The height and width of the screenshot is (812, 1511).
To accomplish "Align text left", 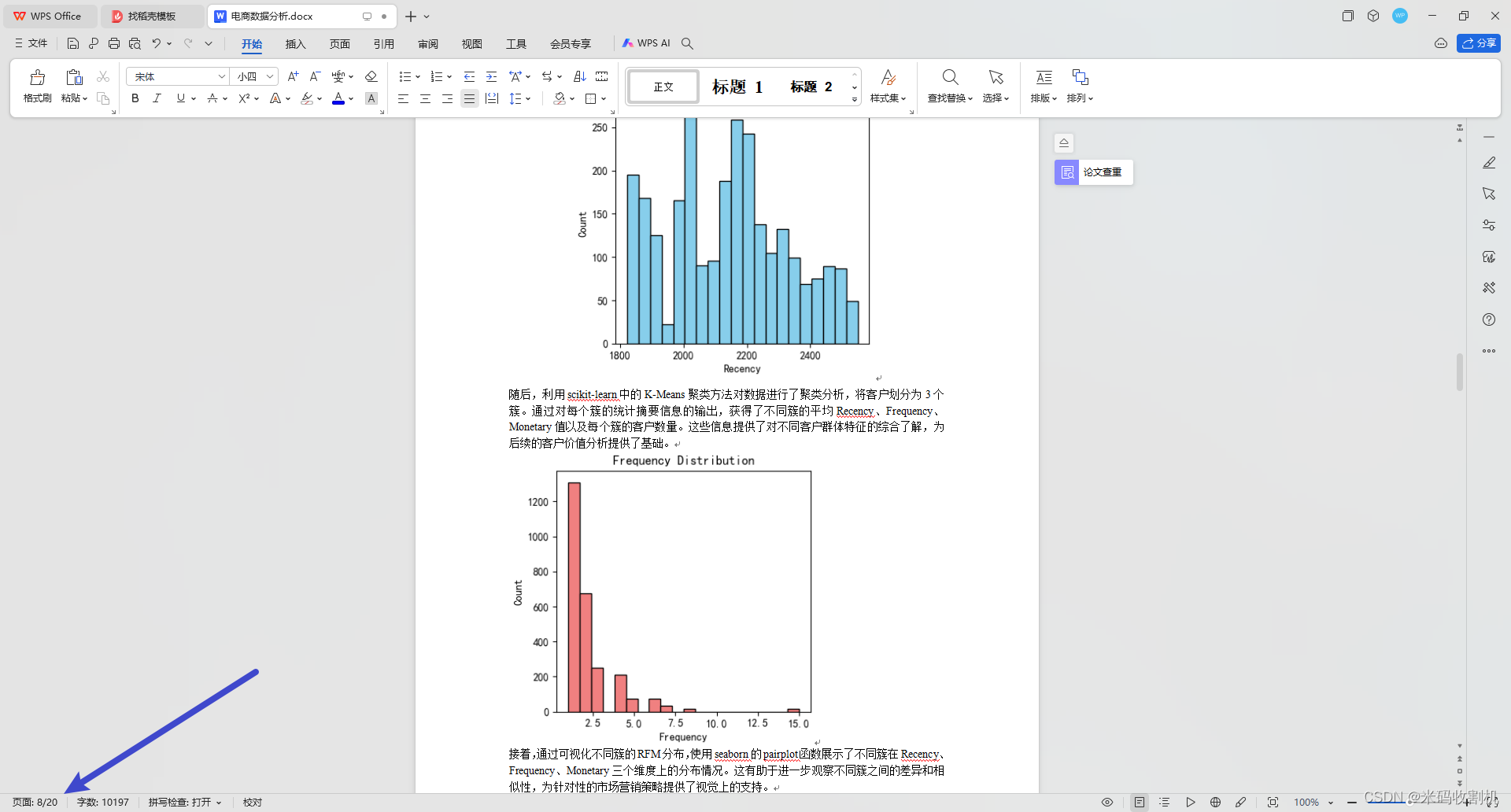I will (403, 98).
